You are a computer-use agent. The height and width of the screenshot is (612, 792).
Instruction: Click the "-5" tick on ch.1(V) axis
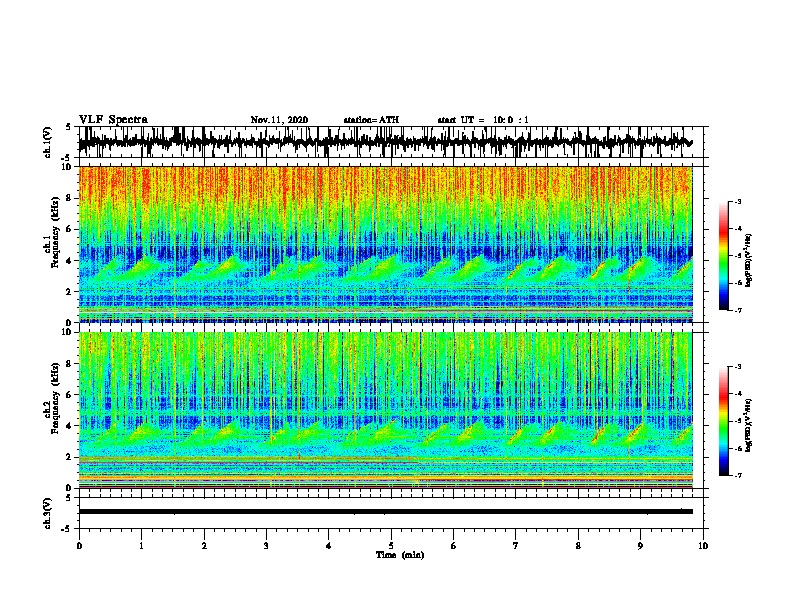(67, 157)
